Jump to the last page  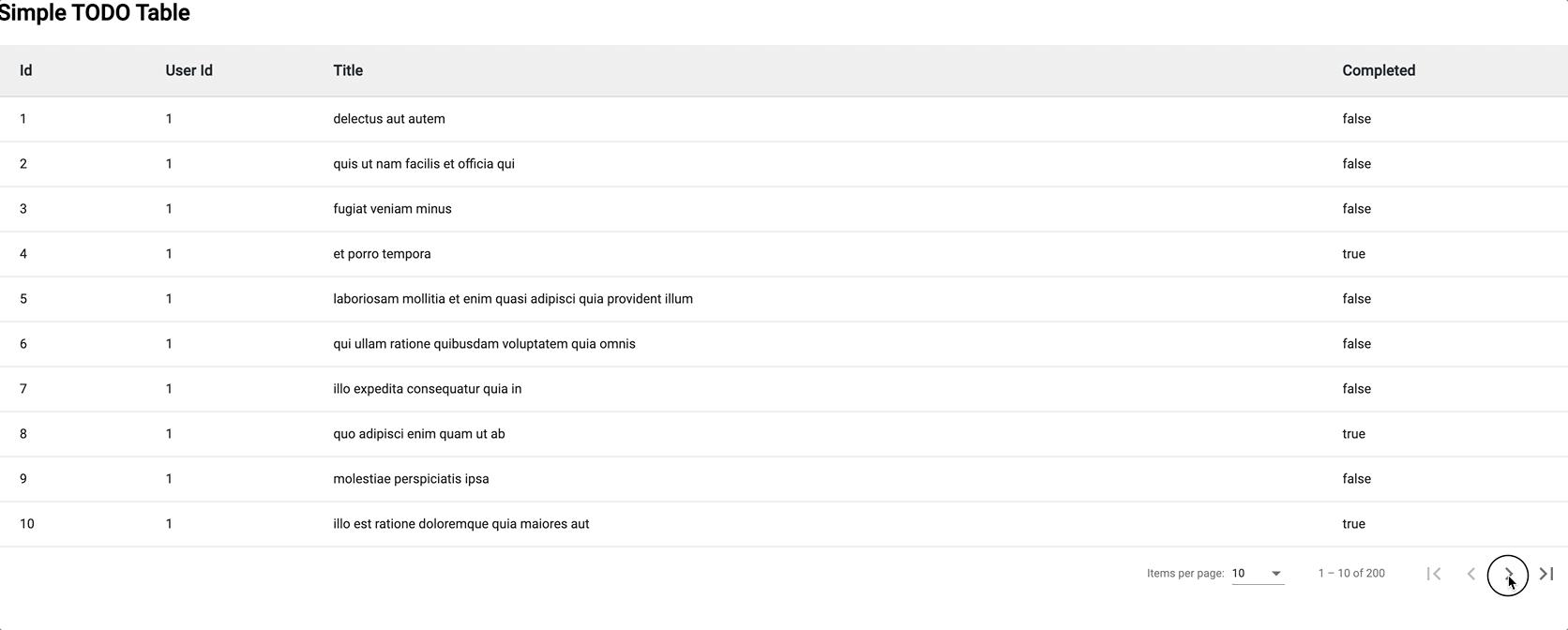coord(1545,574)
